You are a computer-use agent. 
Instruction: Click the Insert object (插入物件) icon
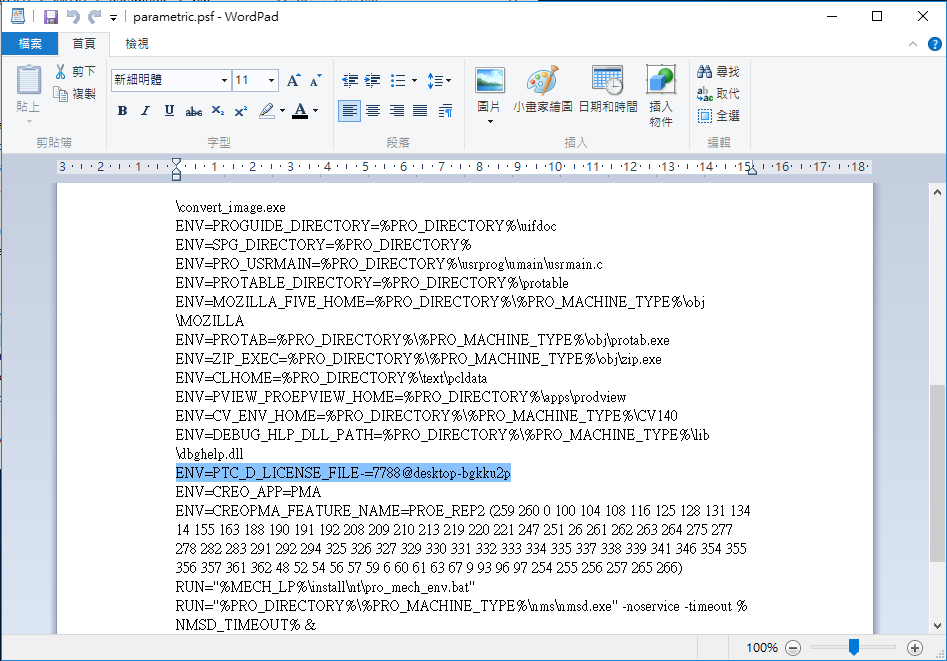pyautogui.click(x=661, y=90)
